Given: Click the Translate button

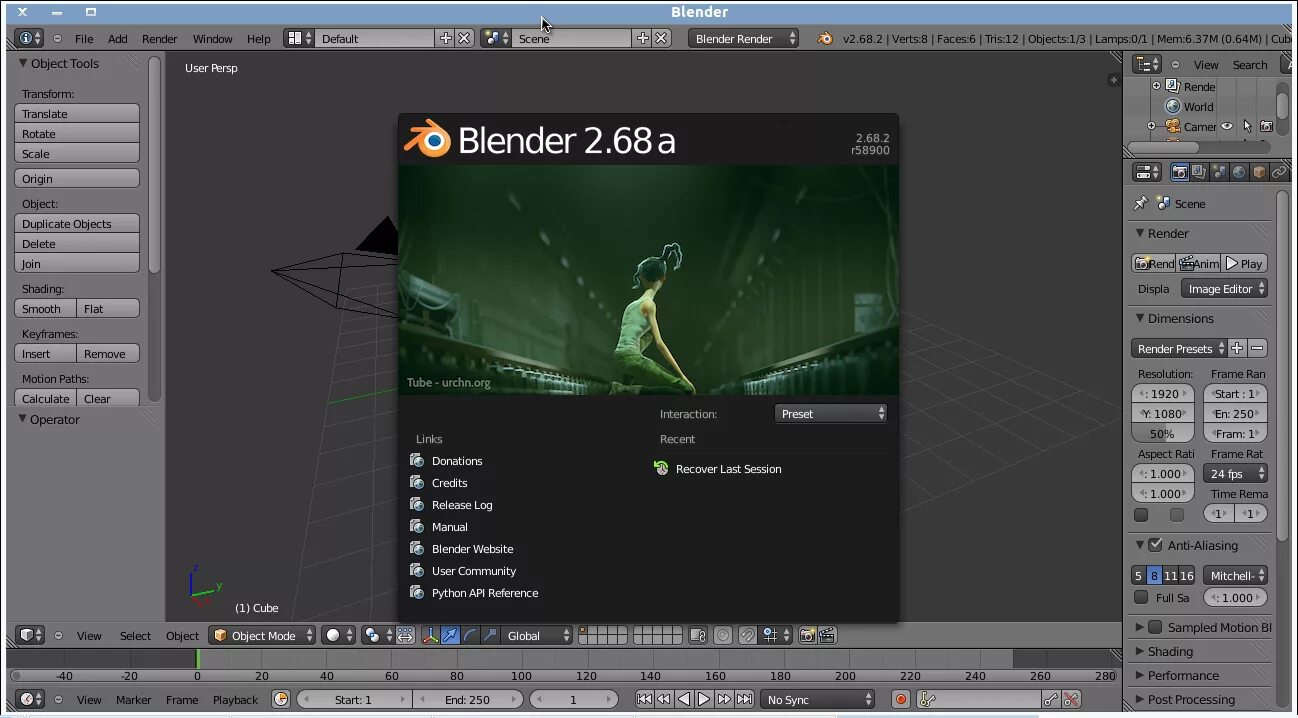Looking at the screenshot, I should click(77, 114).
